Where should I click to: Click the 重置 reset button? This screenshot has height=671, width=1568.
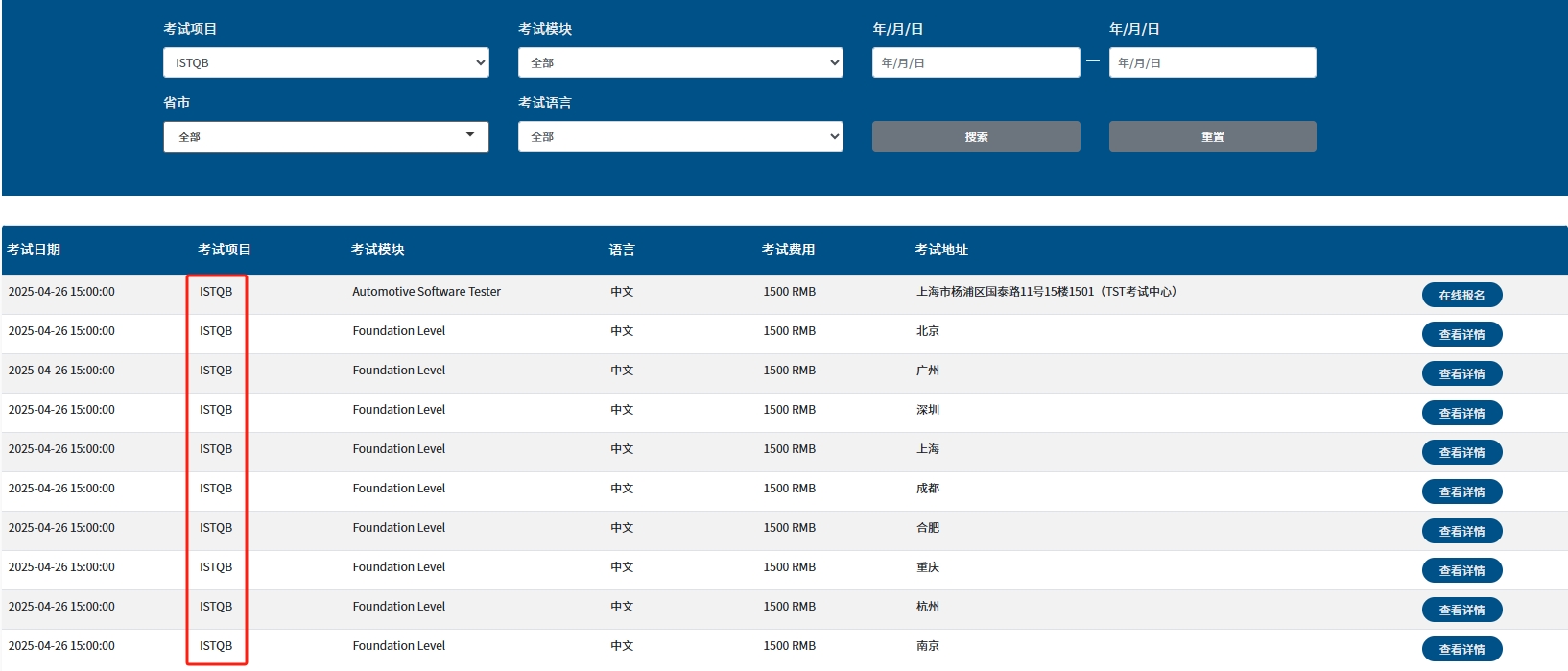pos(1212,136)
